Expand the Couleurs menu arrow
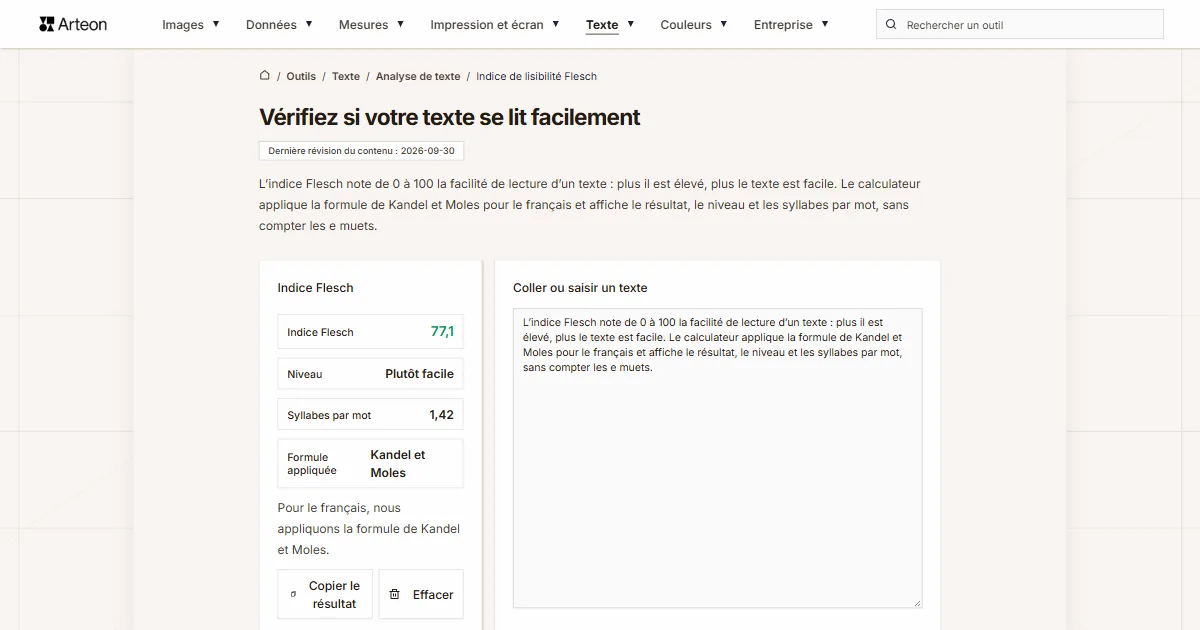1200x630 pixels. click(723, 23)
